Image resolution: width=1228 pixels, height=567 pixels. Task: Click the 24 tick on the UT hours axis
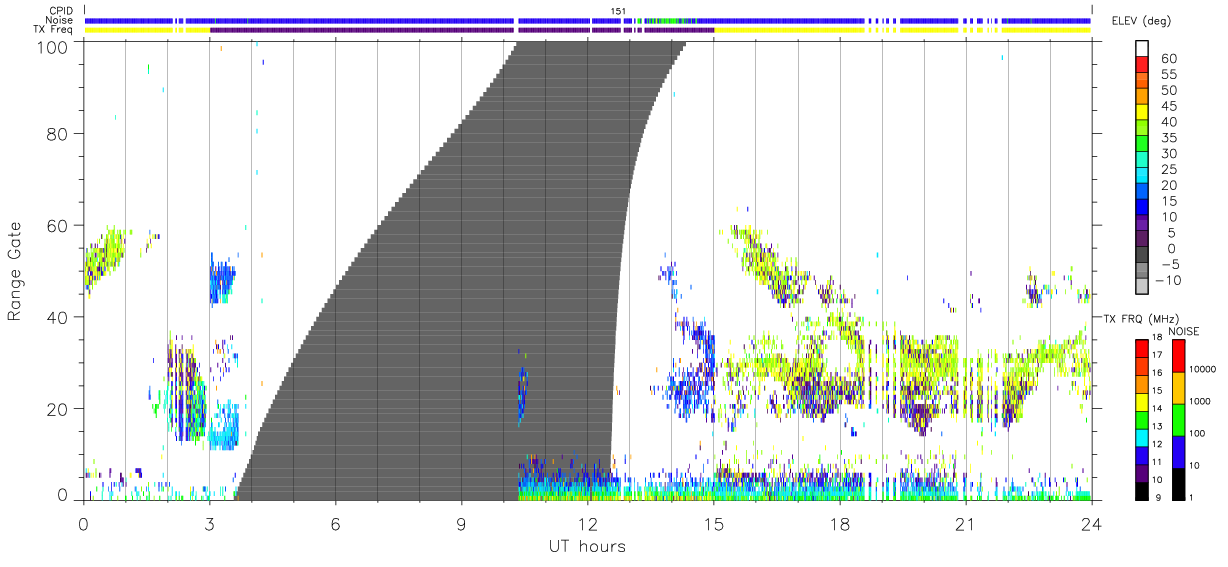pyautogui.click(x=1091, y=524)
